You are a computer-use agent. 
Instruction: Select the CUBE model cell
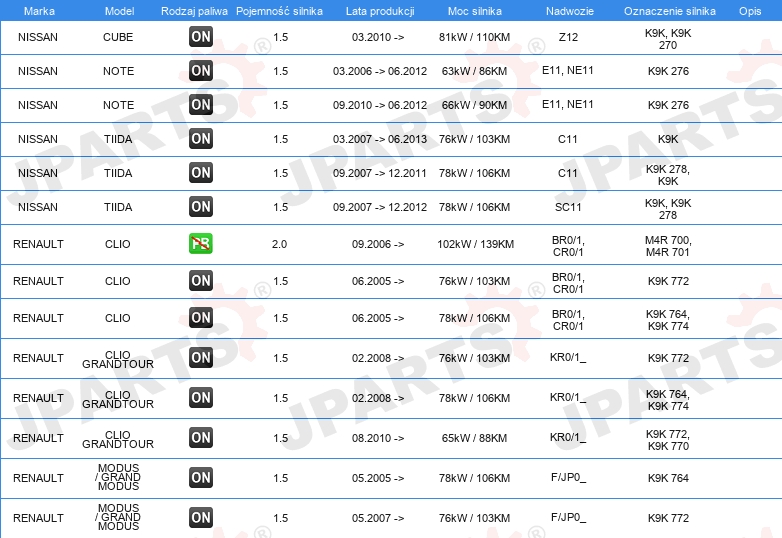pos(118,37)
